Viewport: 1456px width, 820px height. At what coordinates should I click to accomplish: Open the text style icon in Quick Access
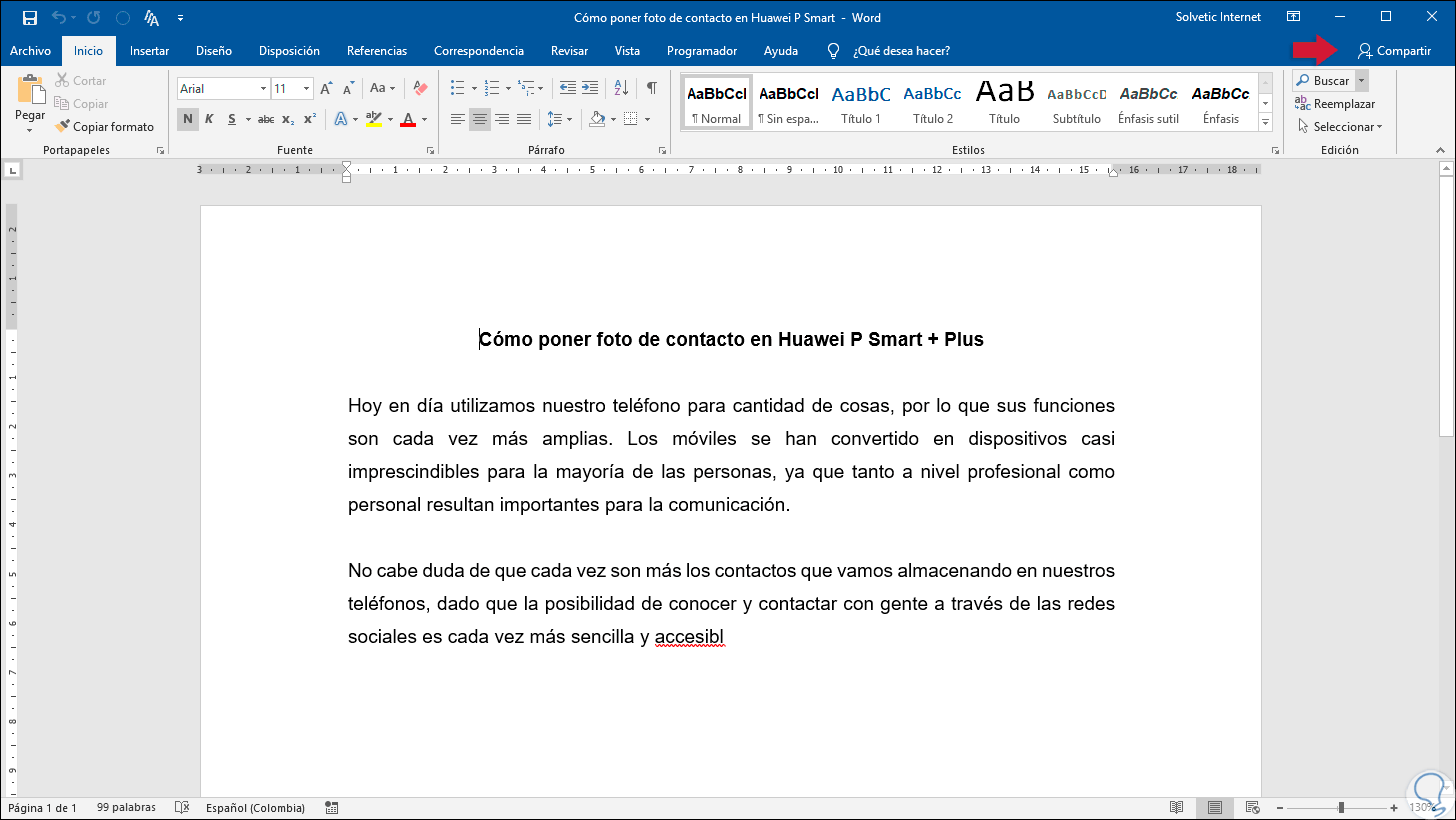pyautogui.click(x=152, y=18)
